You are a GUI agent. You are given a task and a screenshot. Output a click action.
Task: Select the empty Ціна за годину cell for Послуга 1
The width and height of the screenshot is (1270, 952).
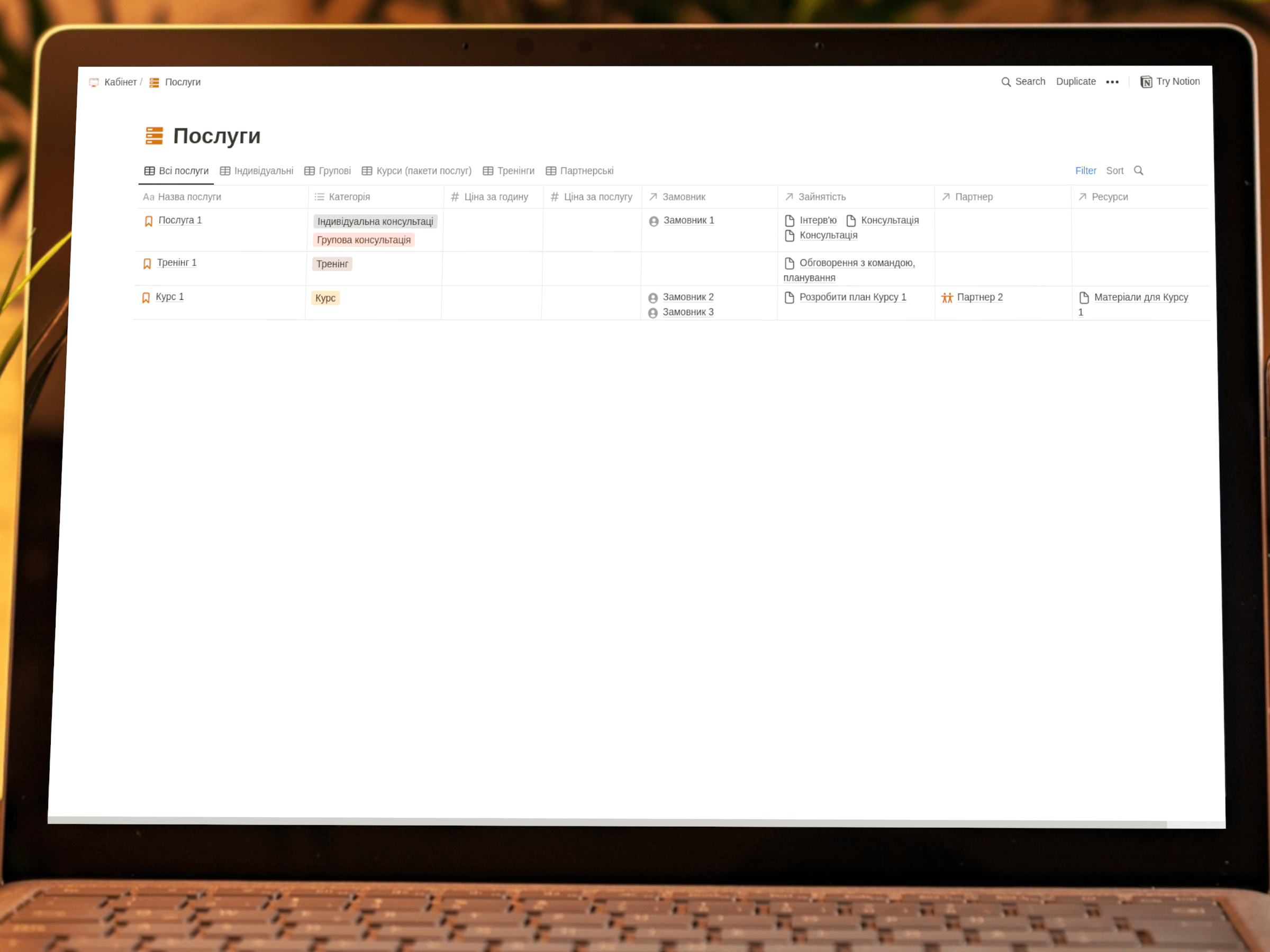coord(493,230)
